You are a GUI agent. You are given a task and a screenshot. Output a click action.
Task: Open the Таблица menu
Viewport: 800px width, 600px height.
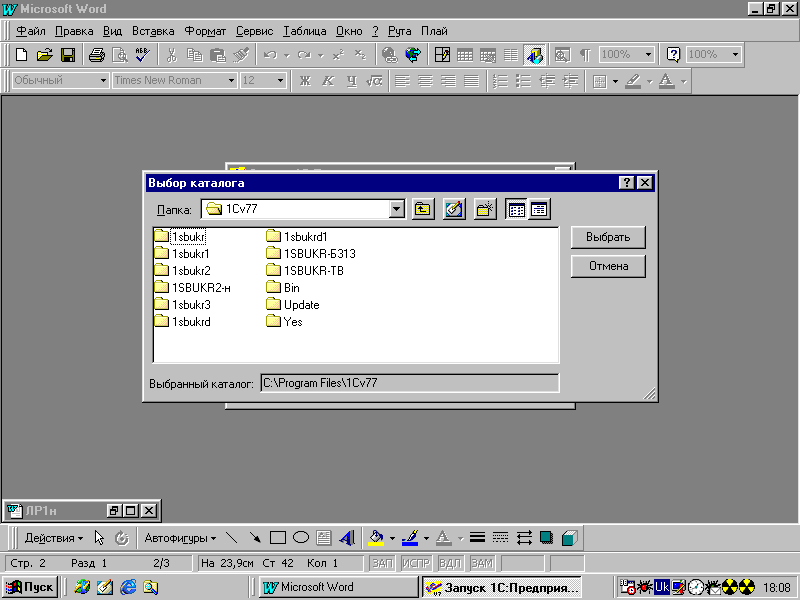coord(305,31)
